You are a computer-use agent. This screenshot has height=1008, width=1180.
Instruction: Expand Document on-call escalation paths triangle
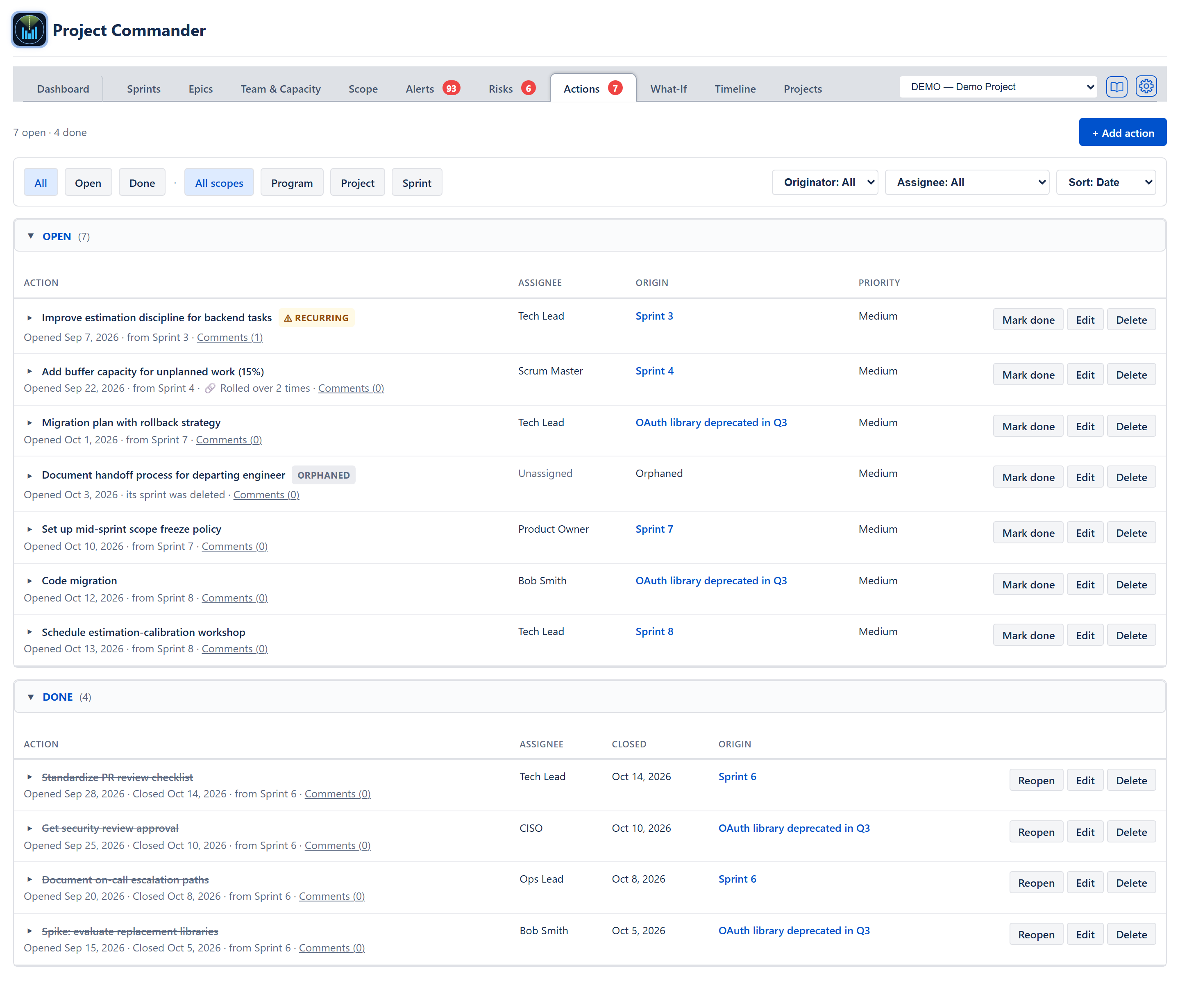point(29,879)
